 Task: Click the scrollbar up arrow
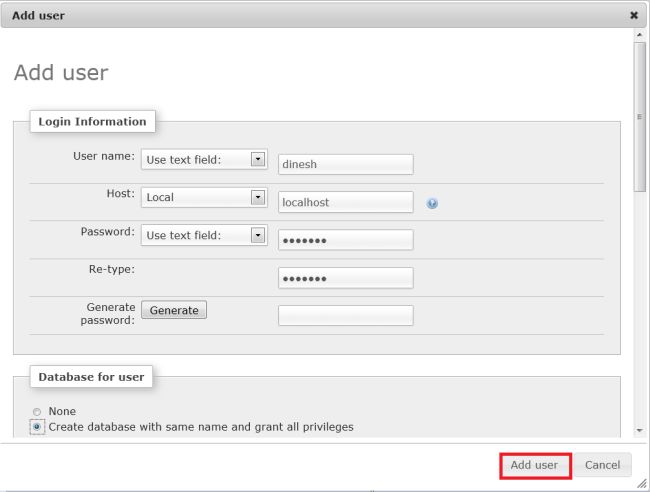pyautogui.click(x=640, y=35)
